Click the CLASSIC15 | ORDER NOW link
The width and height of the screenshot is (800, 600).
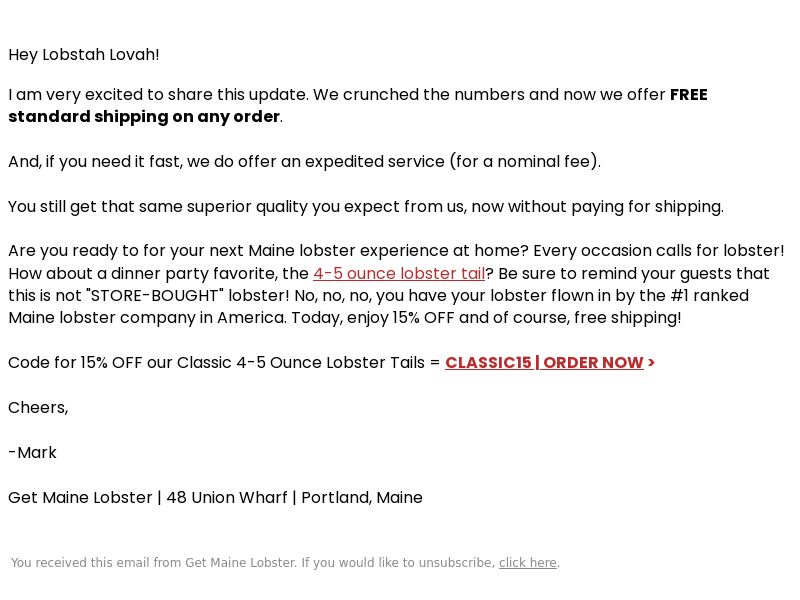tap(549, 362)
